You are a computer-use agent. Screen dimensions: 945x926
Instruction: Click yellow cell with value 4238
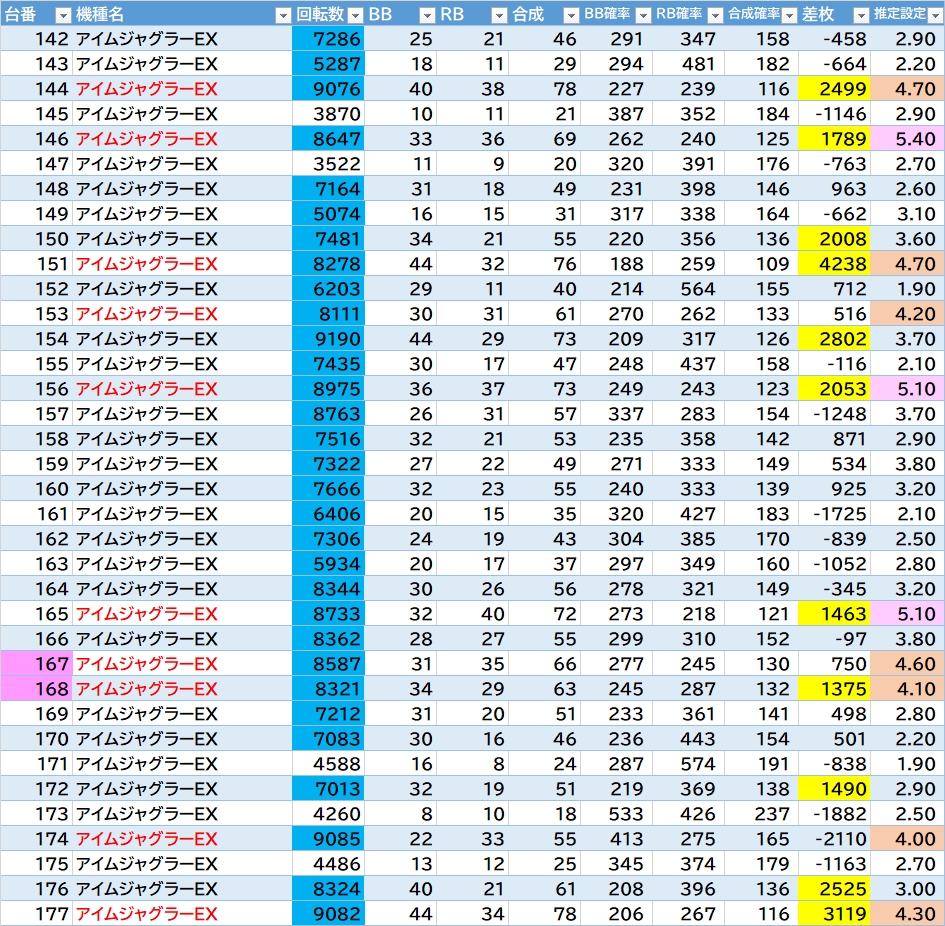coord(834,264)
